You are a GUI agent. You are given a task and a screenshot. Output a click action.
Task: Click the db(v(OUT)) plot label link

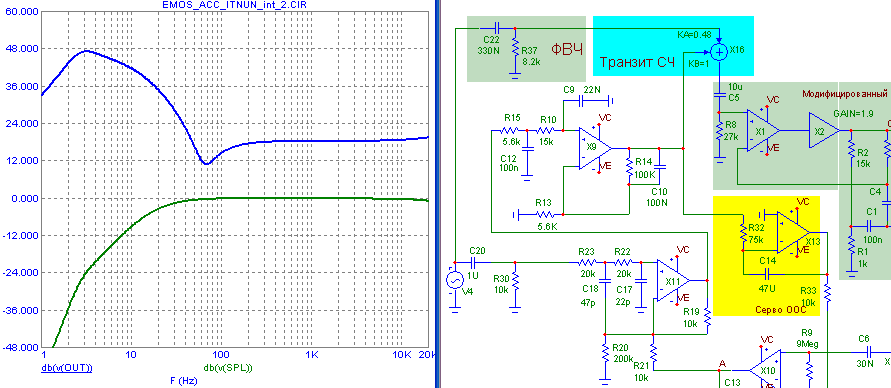(x=66, y=368)
